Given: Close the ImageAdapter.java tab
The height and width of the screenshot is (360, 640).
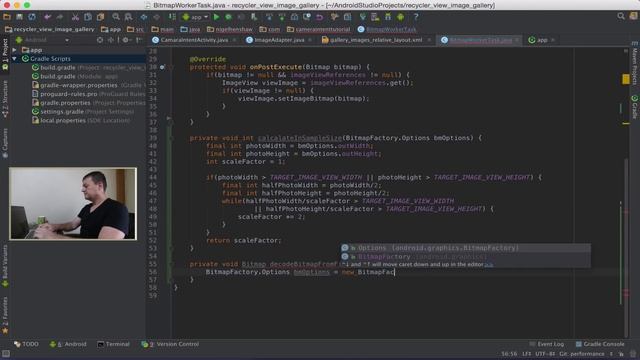Looking at the screenshot, I should pyautogui.click(x=310, y=40).
